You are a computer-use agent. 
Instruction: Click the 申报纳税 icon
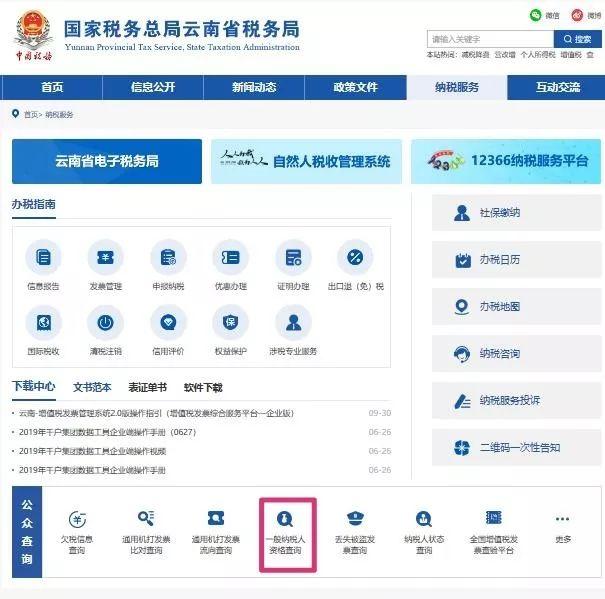[168, 257]
